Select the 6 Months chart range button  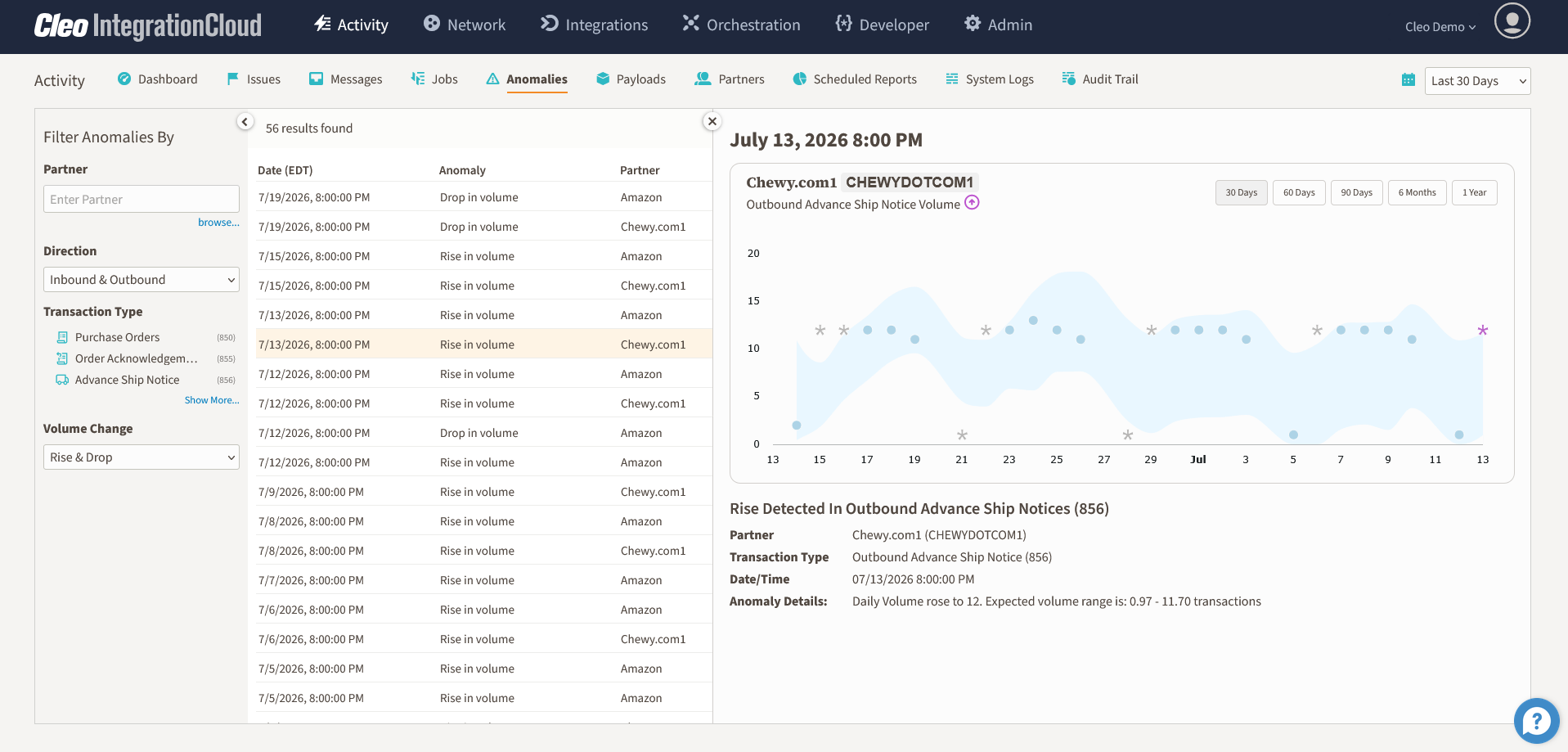(x=1417, y=193)
